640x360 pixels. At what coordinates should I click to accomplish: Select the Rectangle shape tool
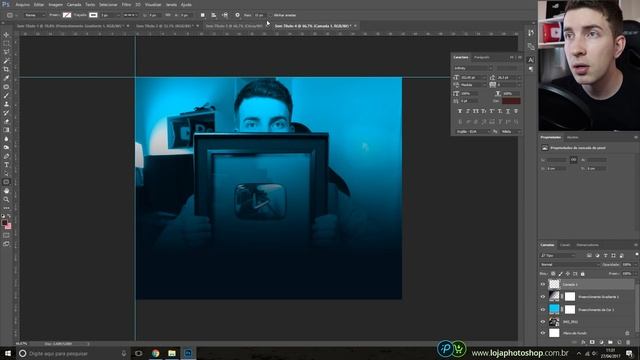(6, 182)
